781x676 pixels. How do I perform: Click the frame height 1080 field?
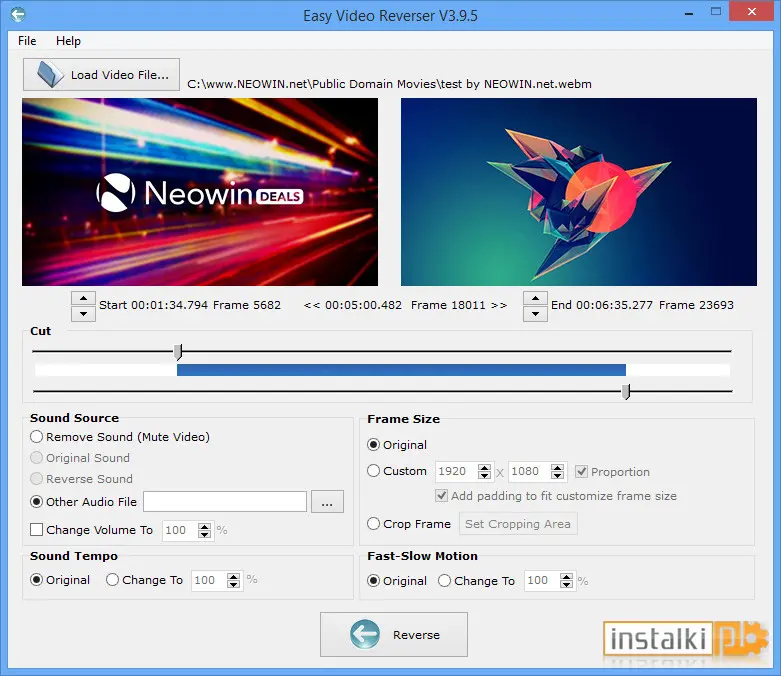[529, 471]
